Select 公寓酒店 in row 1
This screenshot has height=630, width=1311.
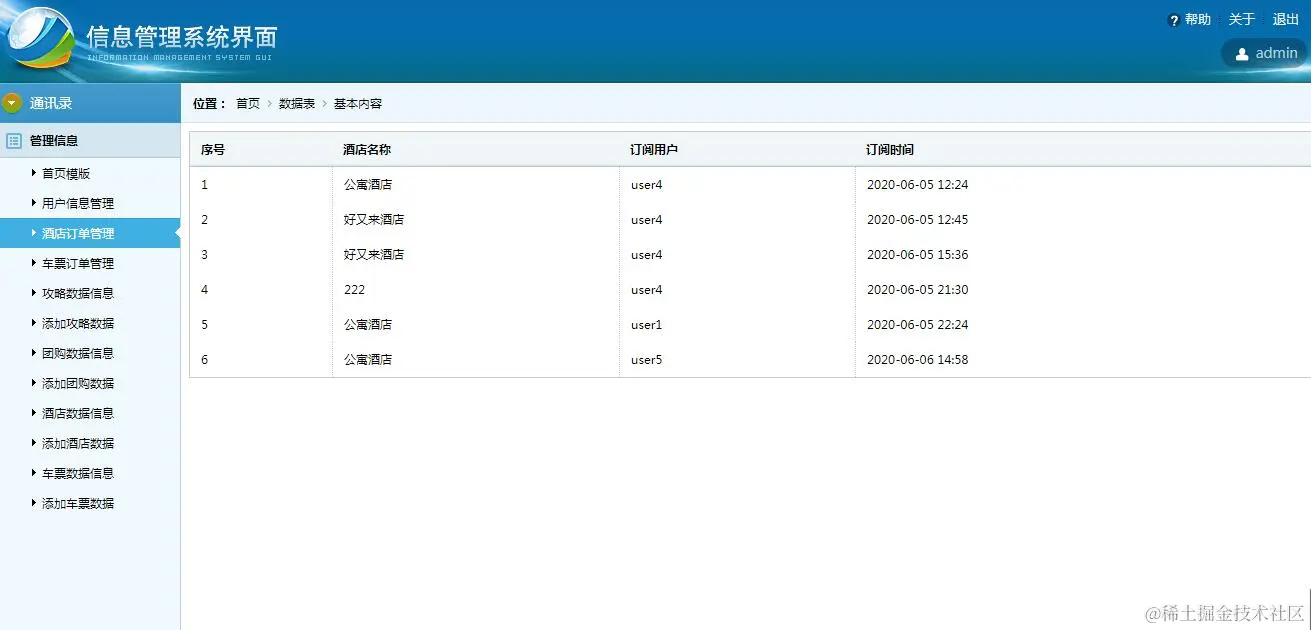coord(368,185)
